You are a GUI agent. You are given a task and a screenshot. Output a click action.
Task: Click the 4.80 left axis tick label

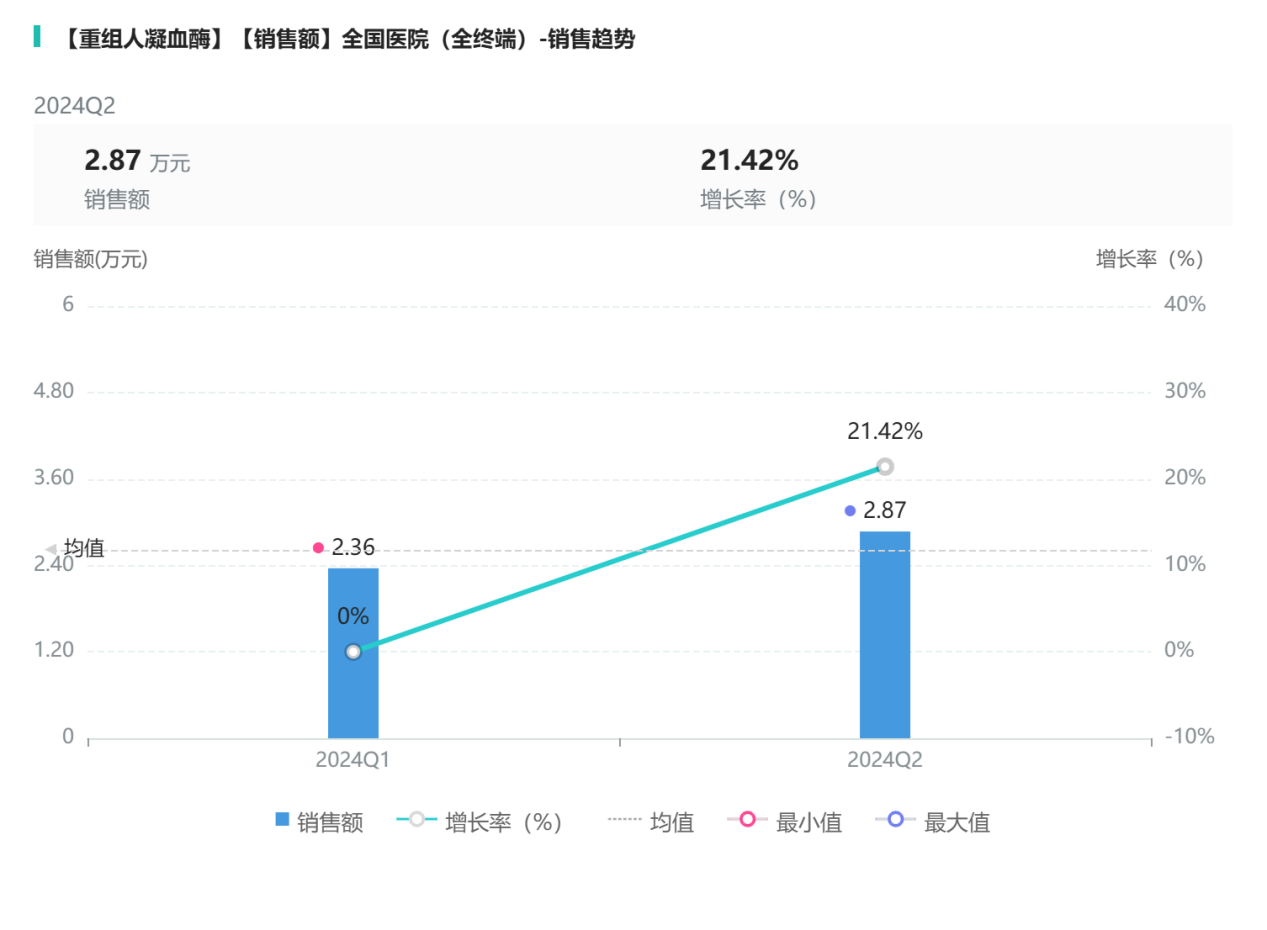pyautogui.click(x=54, y=391)
